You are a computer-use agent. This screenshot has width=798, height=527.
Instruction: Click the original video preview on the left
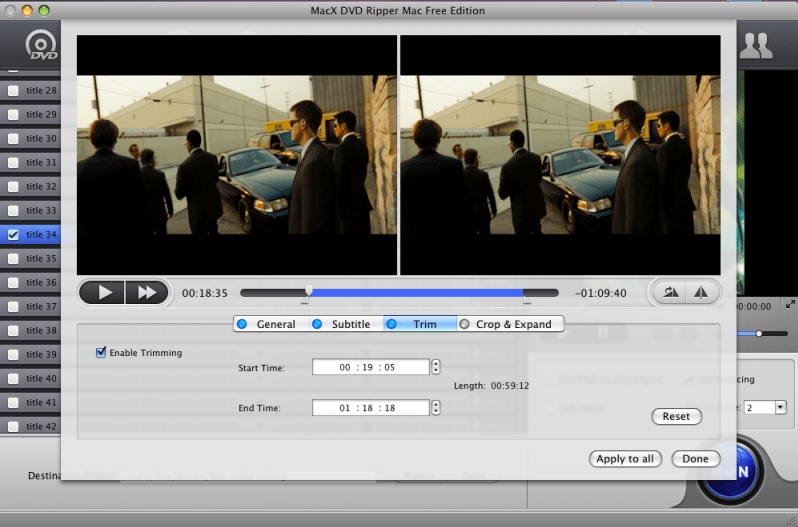pyautogui.click(x=237, y=155)
